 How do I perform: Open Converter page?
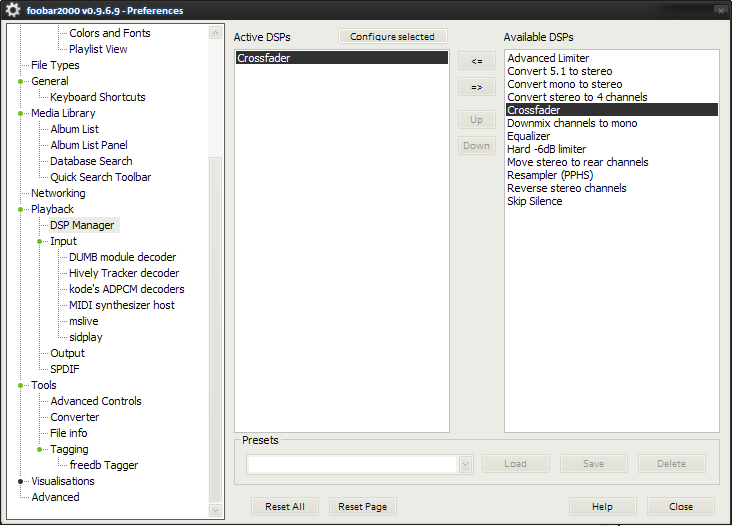click(x=74, y=417)
